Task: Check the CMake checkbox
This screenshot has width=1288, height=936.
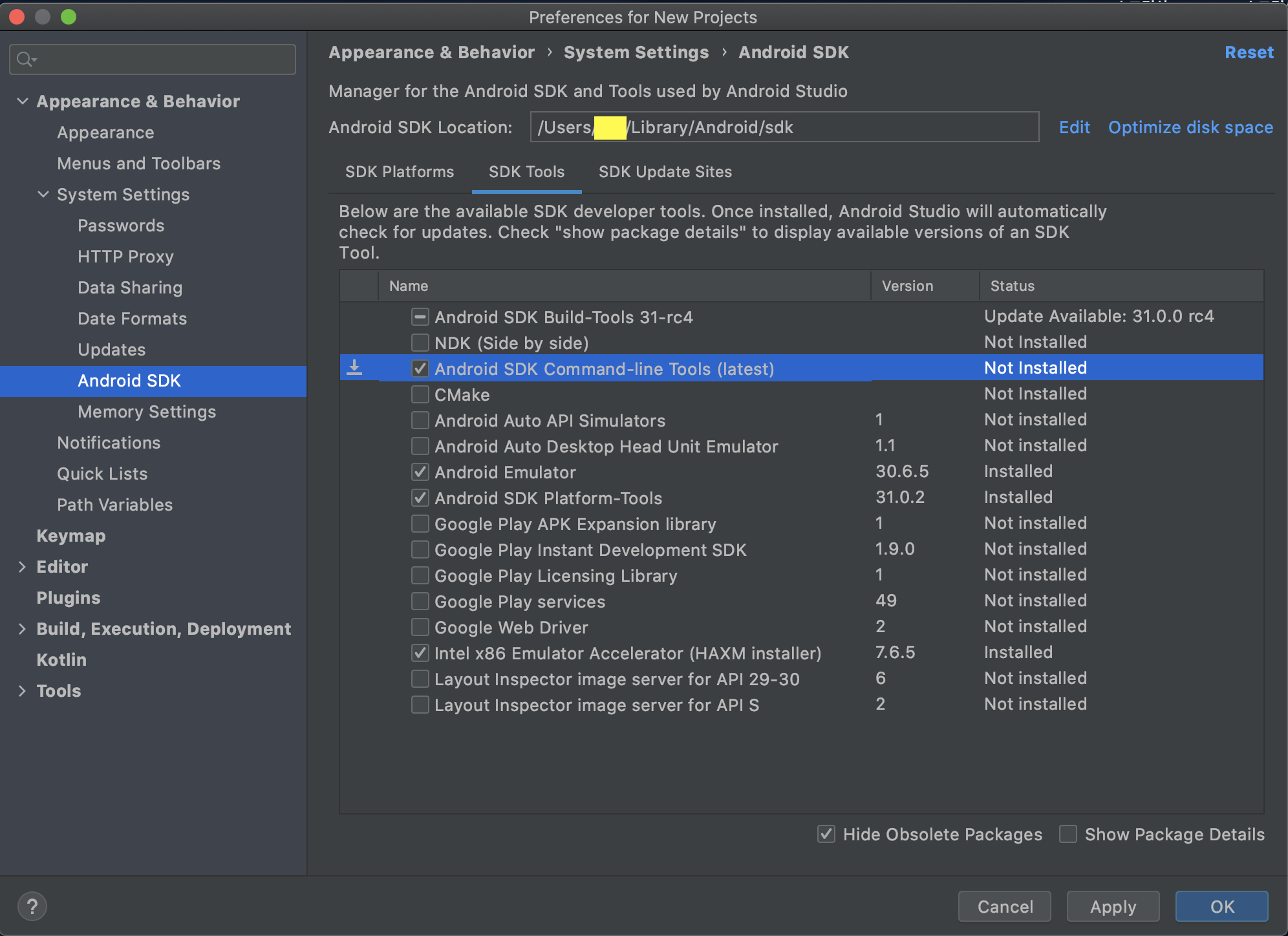Action: click(x=420, y=394)
